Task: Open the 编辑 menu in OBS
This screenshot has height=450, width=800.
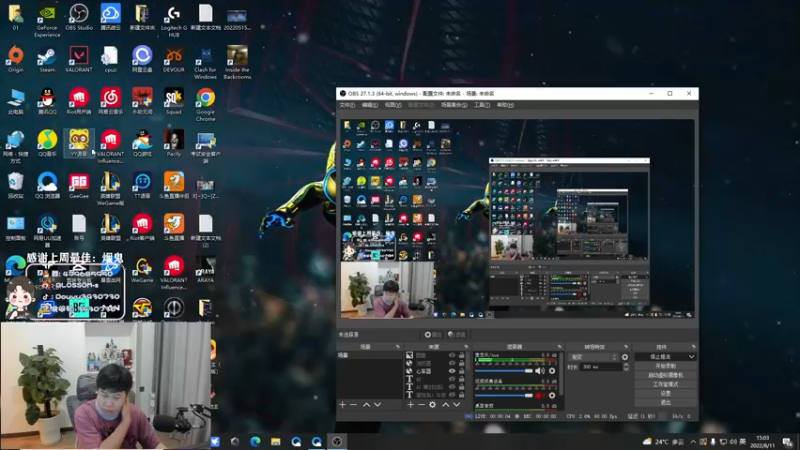Action: (370, 105)
